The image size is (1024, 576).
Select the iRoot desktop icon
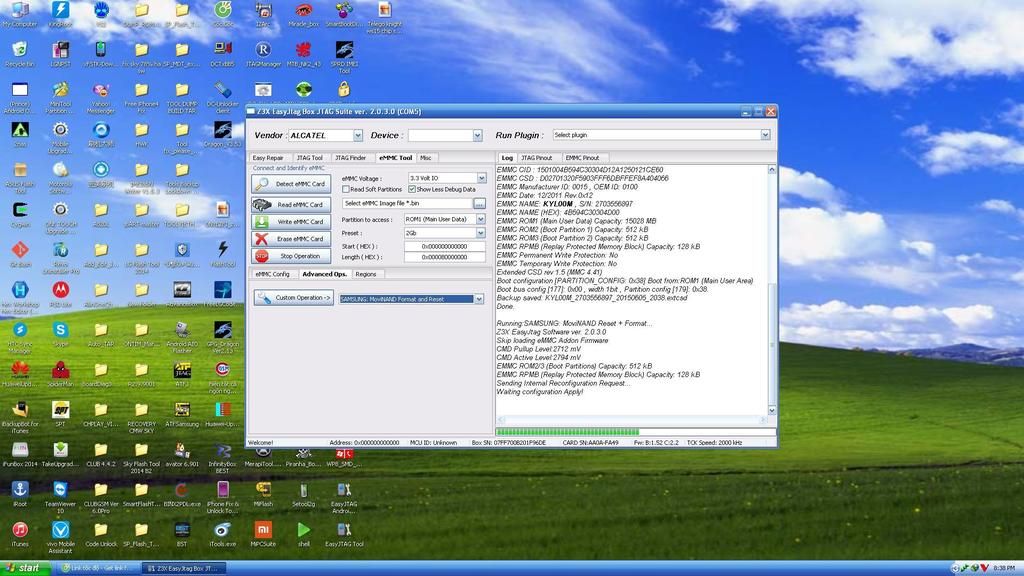pos(20,494)
